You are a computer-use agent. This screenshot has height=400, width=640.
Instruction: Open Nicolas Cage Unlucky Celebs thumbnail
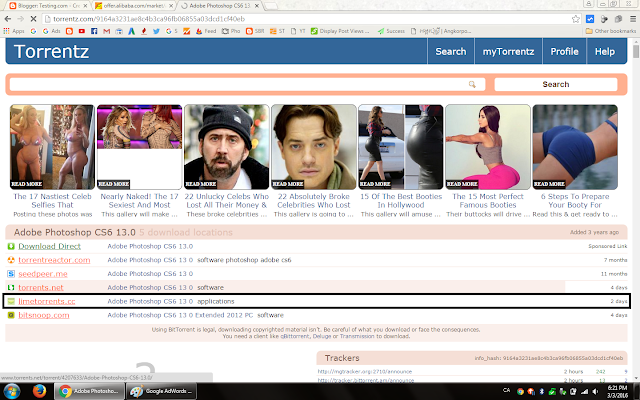(x=227, y=147)
